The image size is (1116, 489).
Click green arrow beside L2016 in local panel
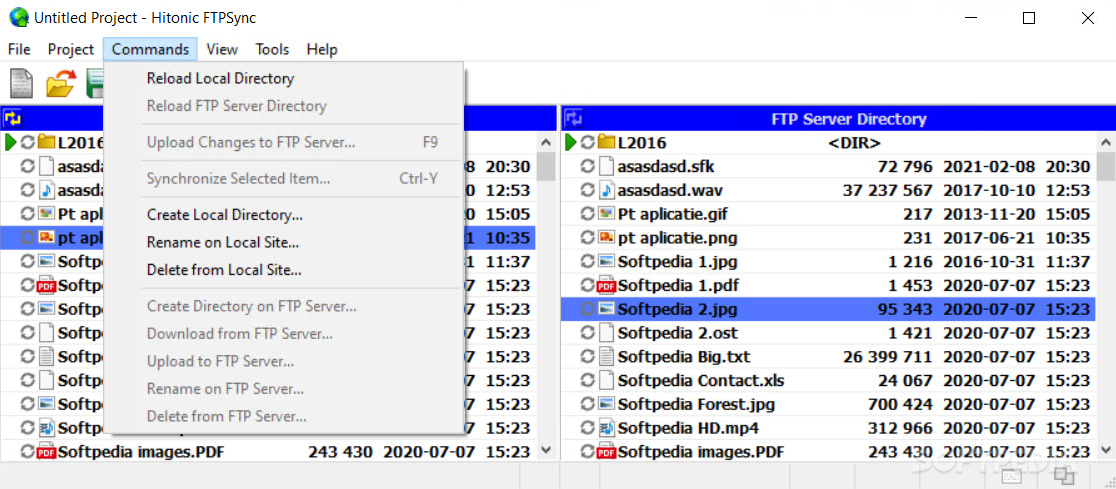pos(10,142)
